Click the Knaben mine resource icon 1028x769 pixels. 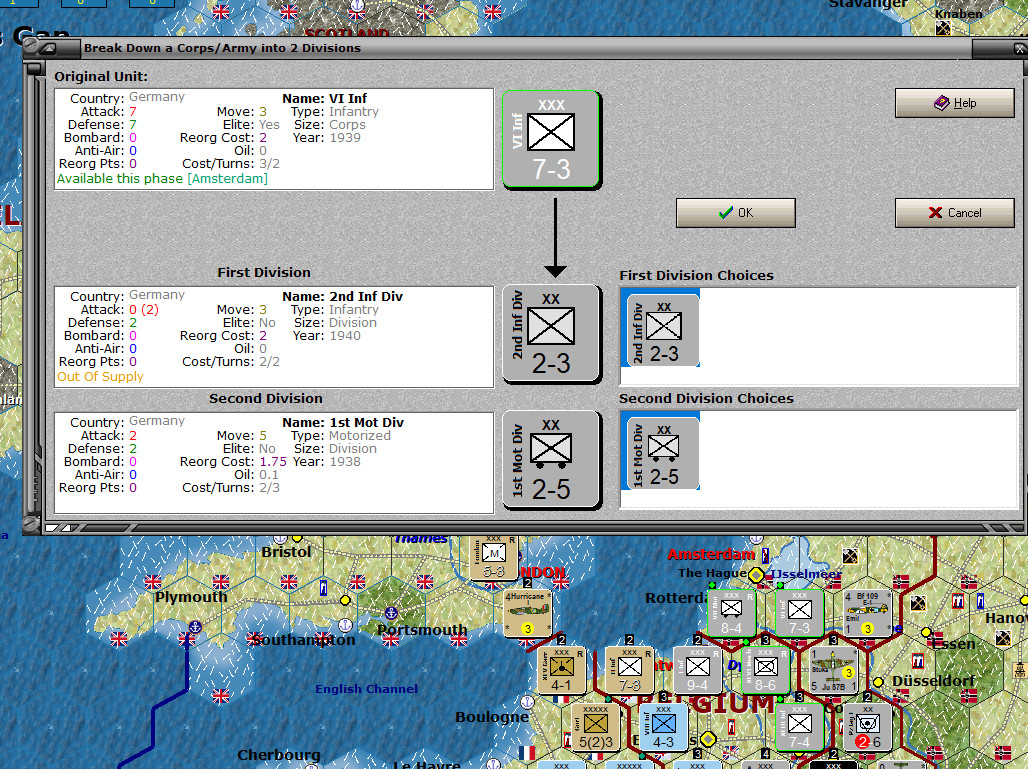[943, 28]
